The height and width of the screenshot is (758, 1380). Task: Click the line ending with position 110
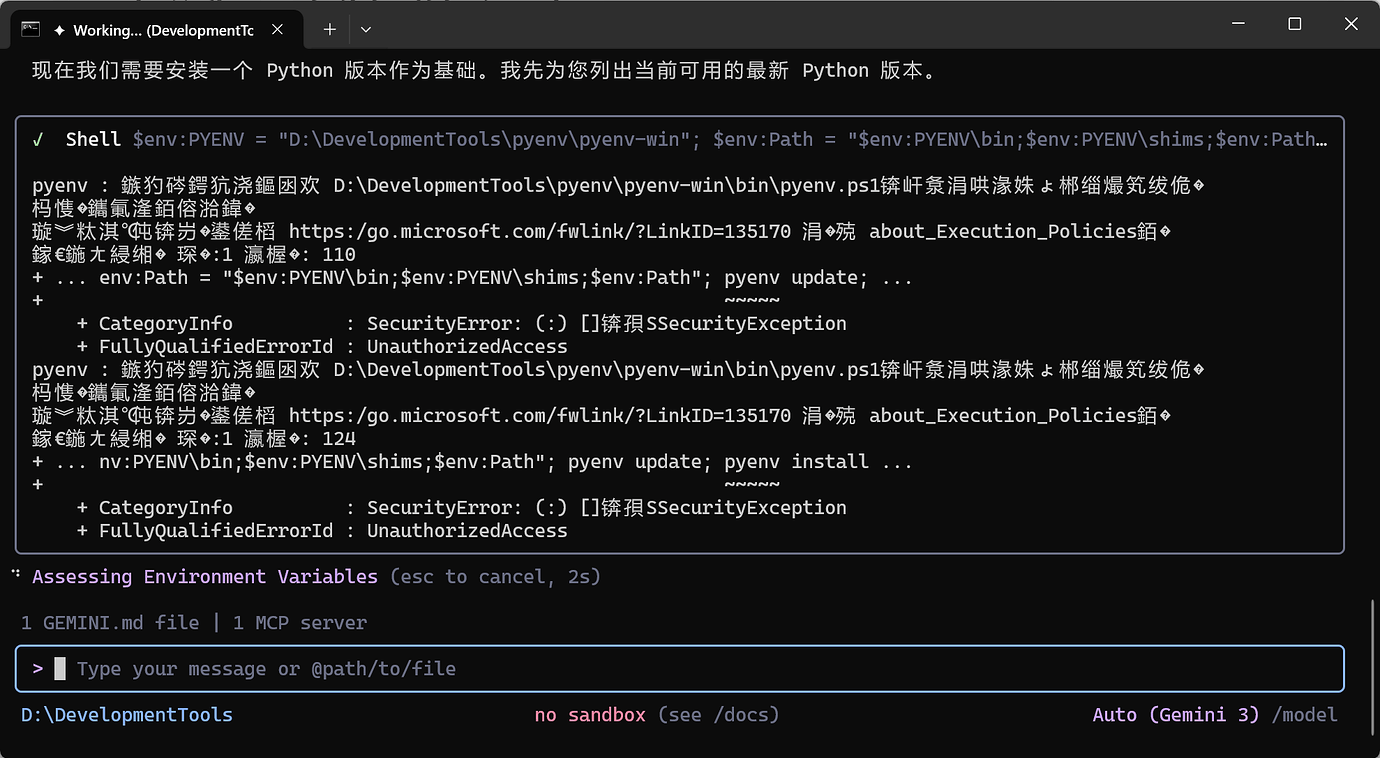click(194, 254)
